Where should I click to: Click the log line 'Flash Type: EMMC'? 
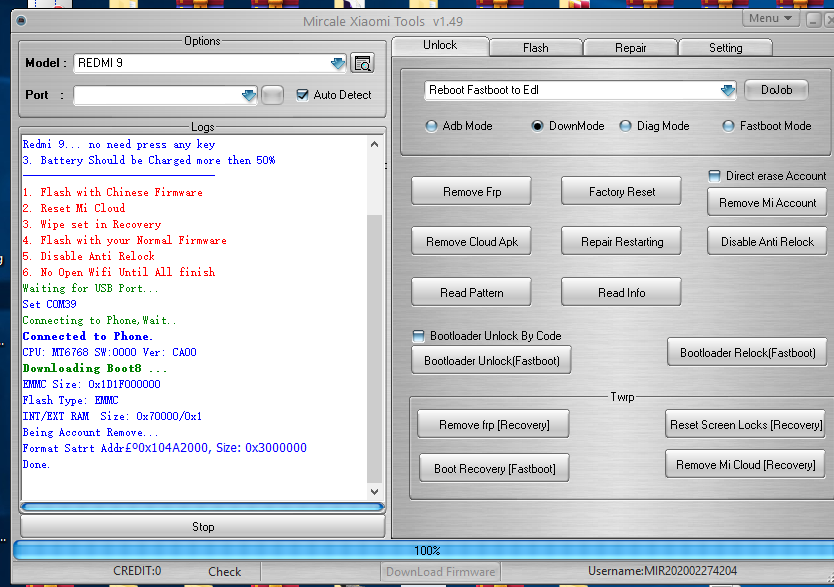pos(70,400)
